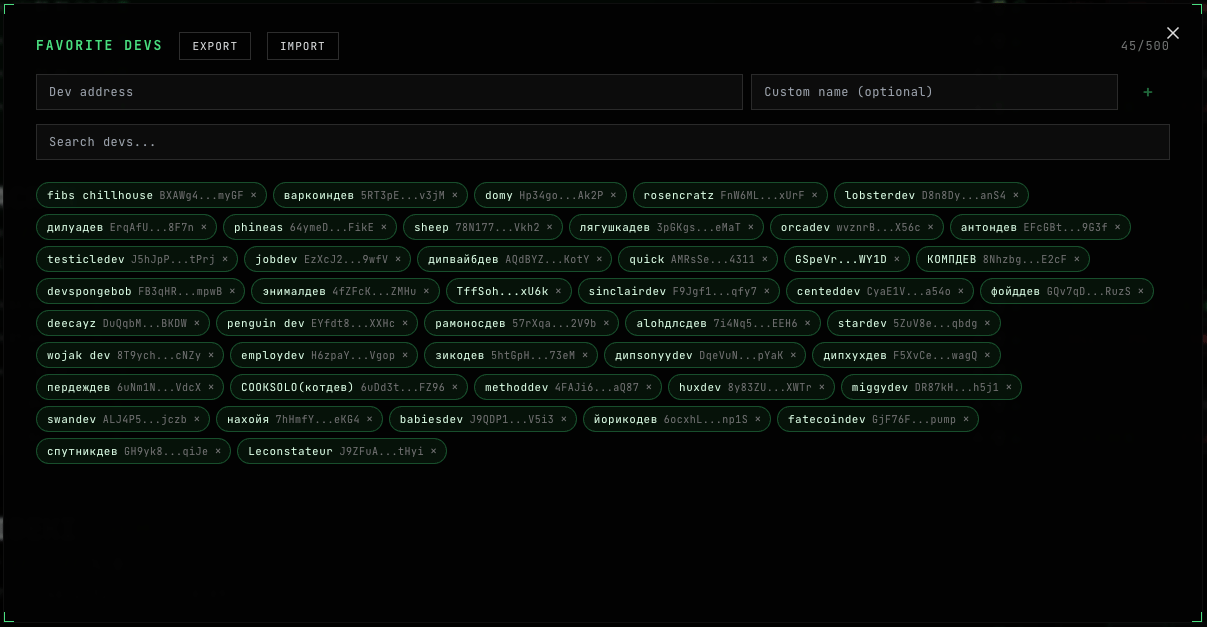1207x627 pixels.
Task: Click the green plus add-dev icon
Action: click(x=1148, y=92)
